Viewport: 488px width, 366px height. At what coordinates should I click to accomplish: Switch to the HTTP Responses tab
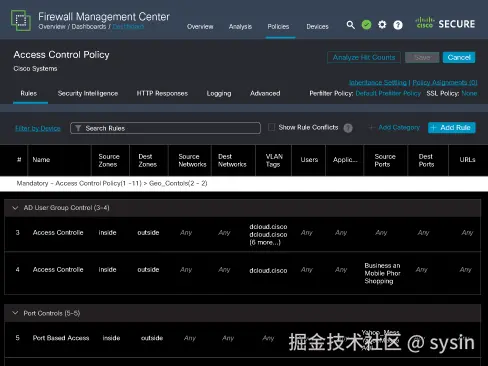tap(162, 93)
